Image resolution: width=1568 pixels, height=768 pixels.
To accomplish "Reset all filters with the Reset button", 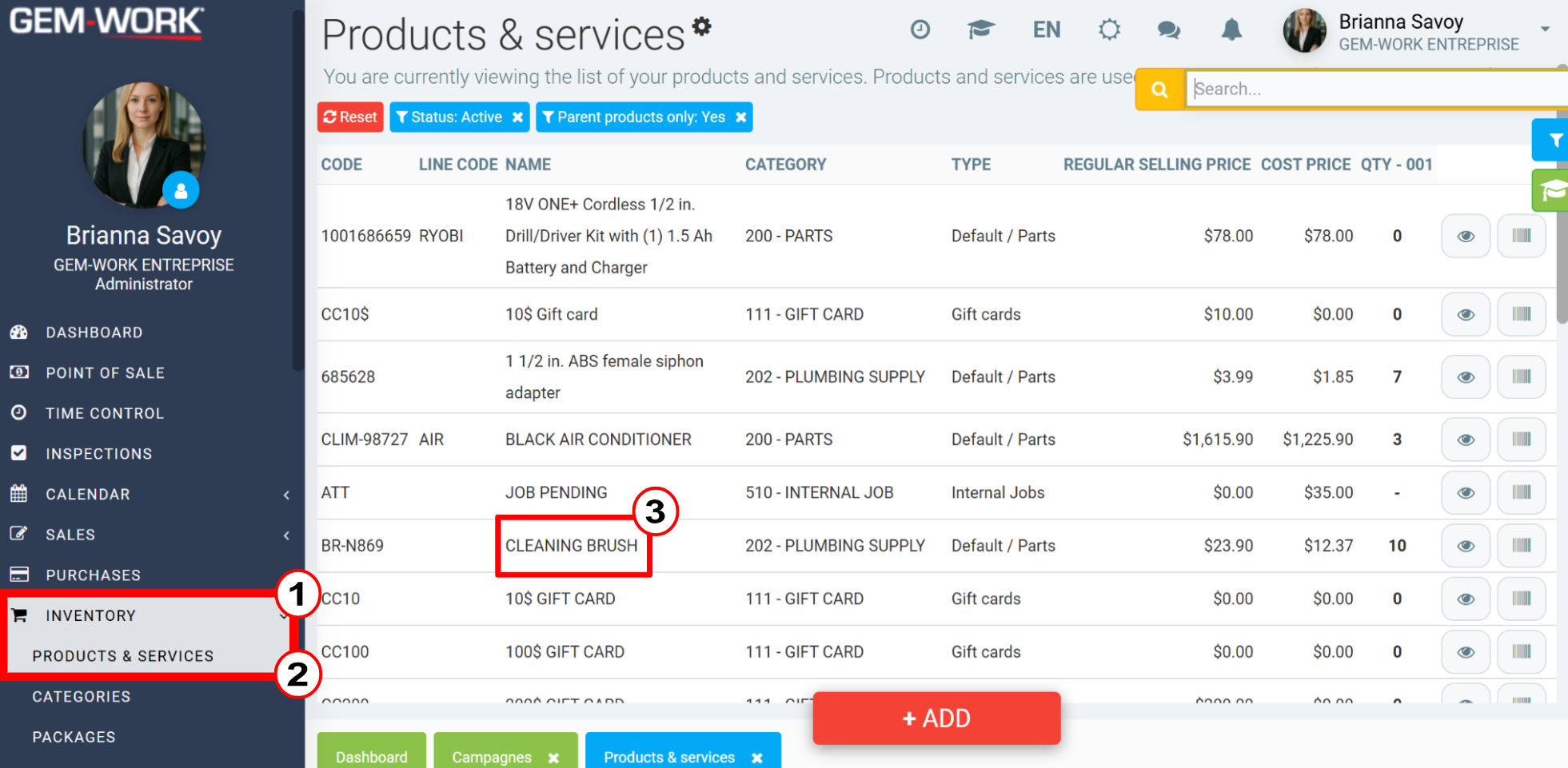I will (x=350, y=117).
